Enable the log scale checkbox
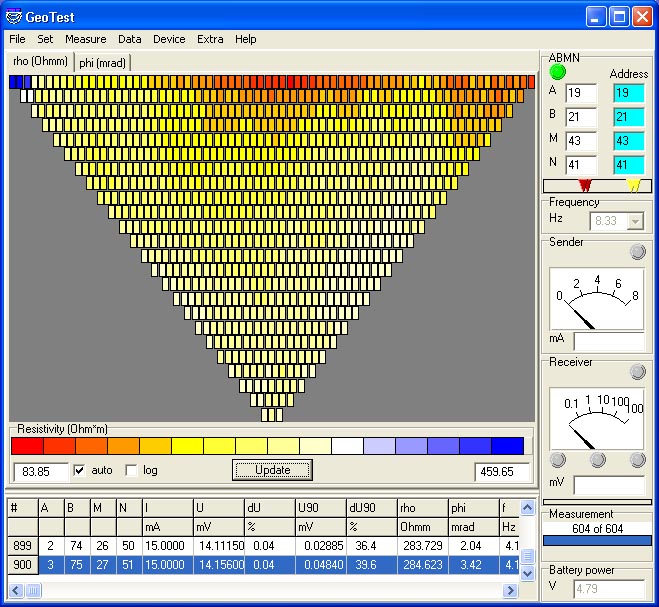This screenshot has width=659, height=607. pos(131,470)
